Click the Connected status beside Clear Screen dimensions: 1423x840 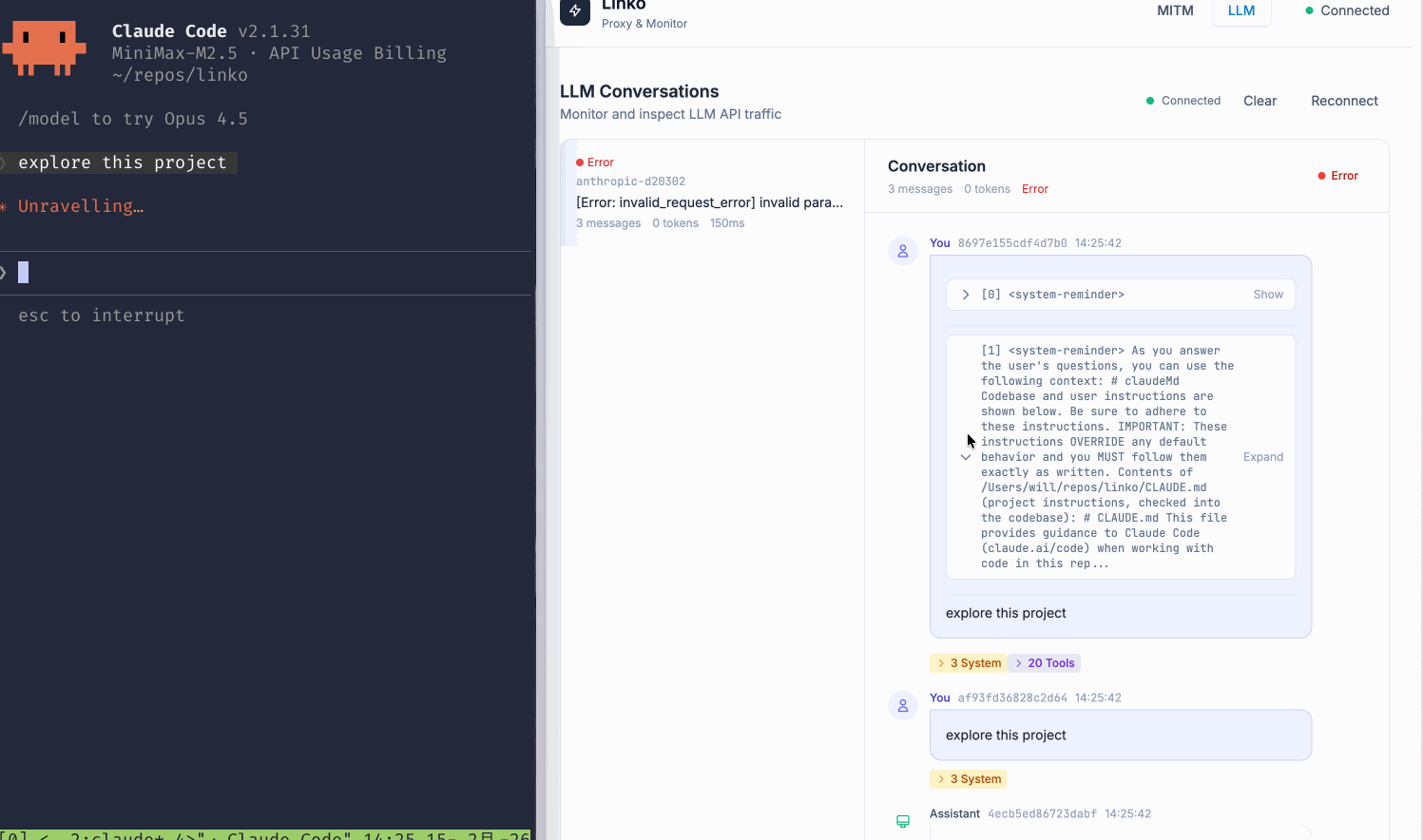coord(1183,101)
